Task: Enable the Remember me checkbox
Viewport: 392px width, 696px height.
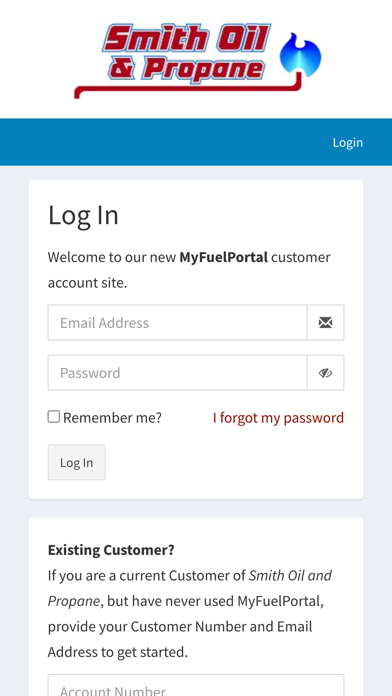Action: click(54, 417)
